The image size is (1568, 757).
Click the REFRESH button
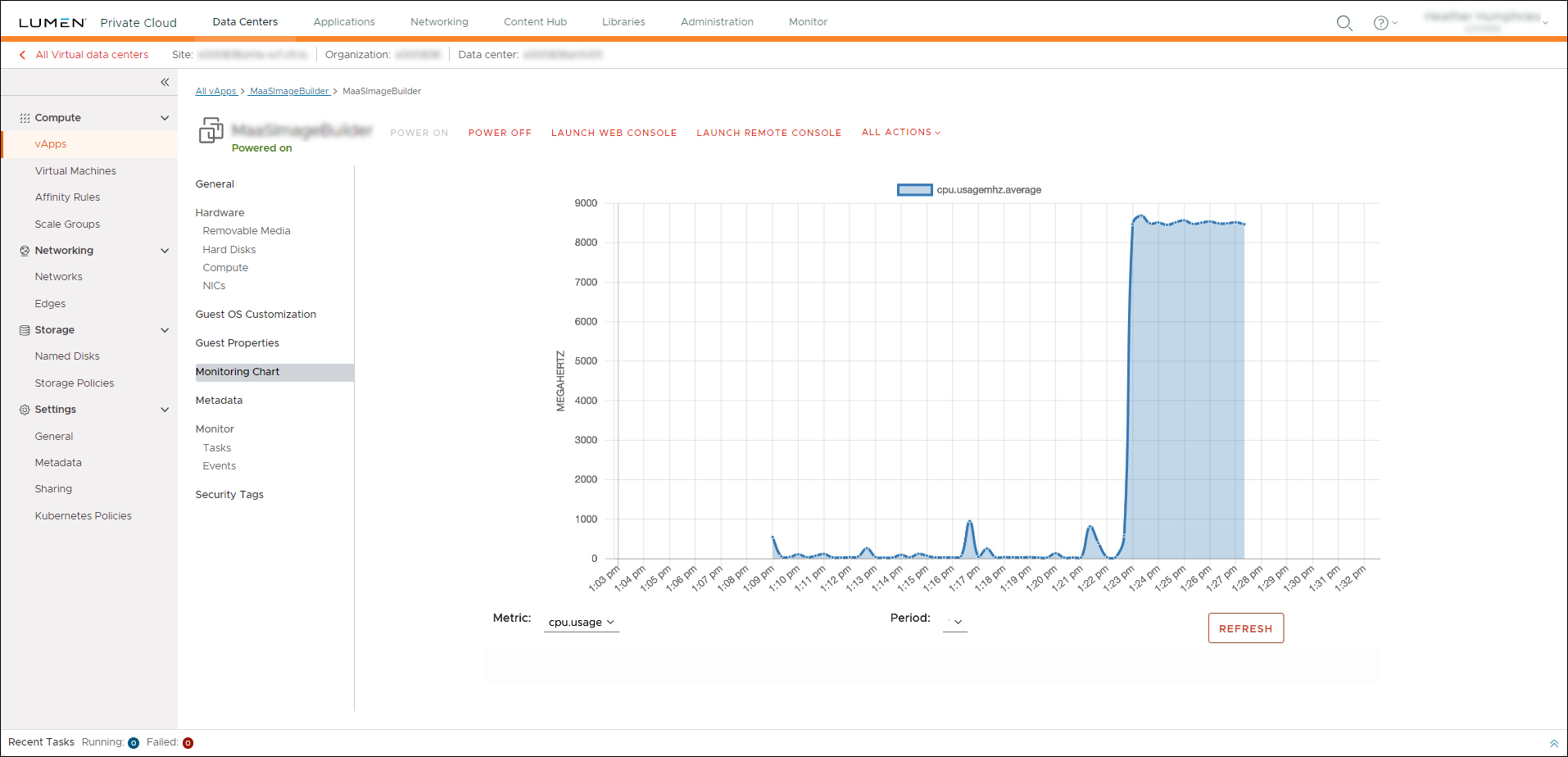pos(1245,628)
